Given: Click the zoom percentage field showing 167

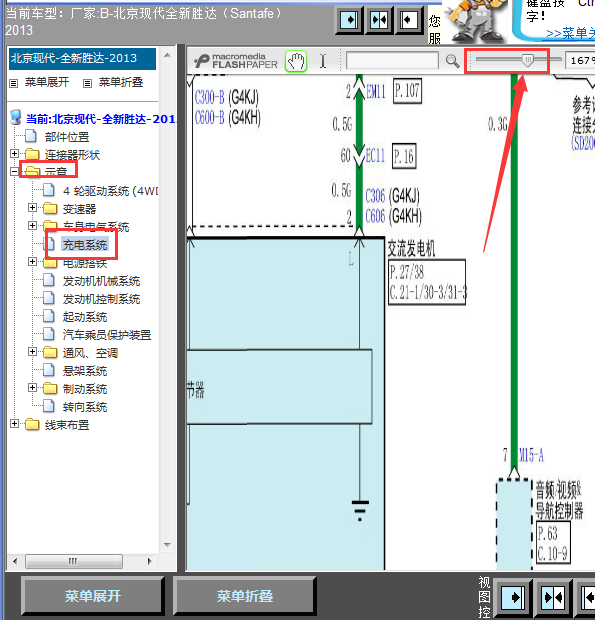Looking at the screenshot, I should click(580, 60).
